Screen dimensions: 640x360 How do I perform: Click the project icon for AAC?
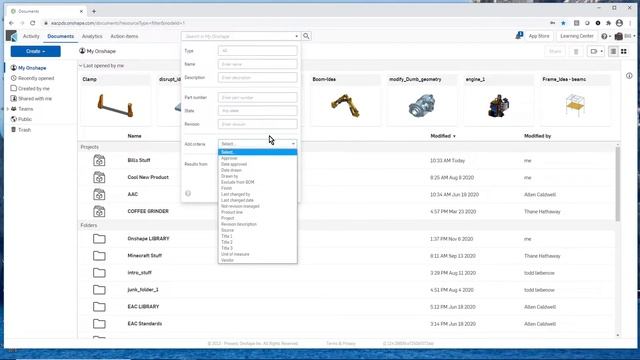pos(99,194)
